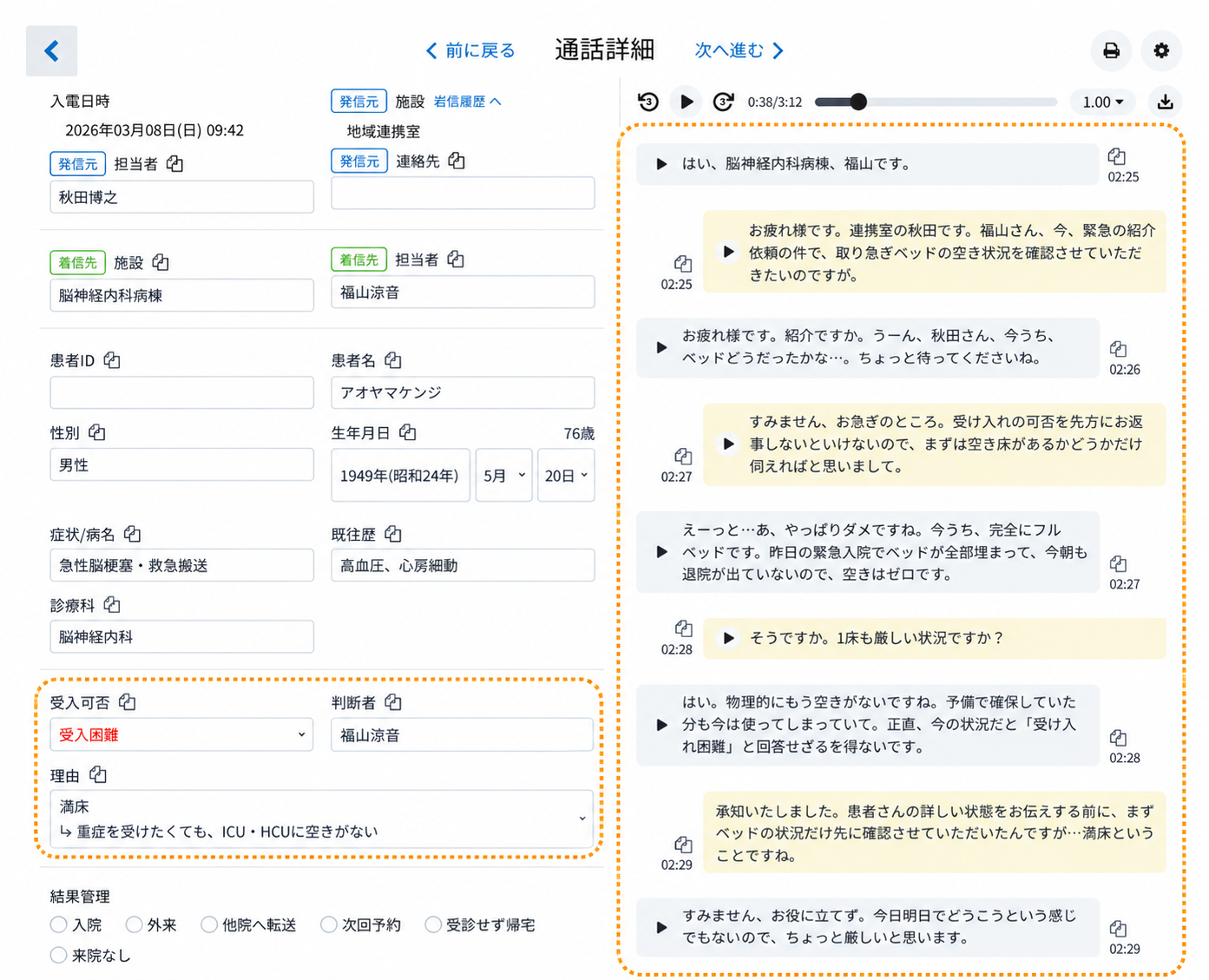Open the settings gear icon
This screenshot has height=980, width=1209.
point(1161,50)
